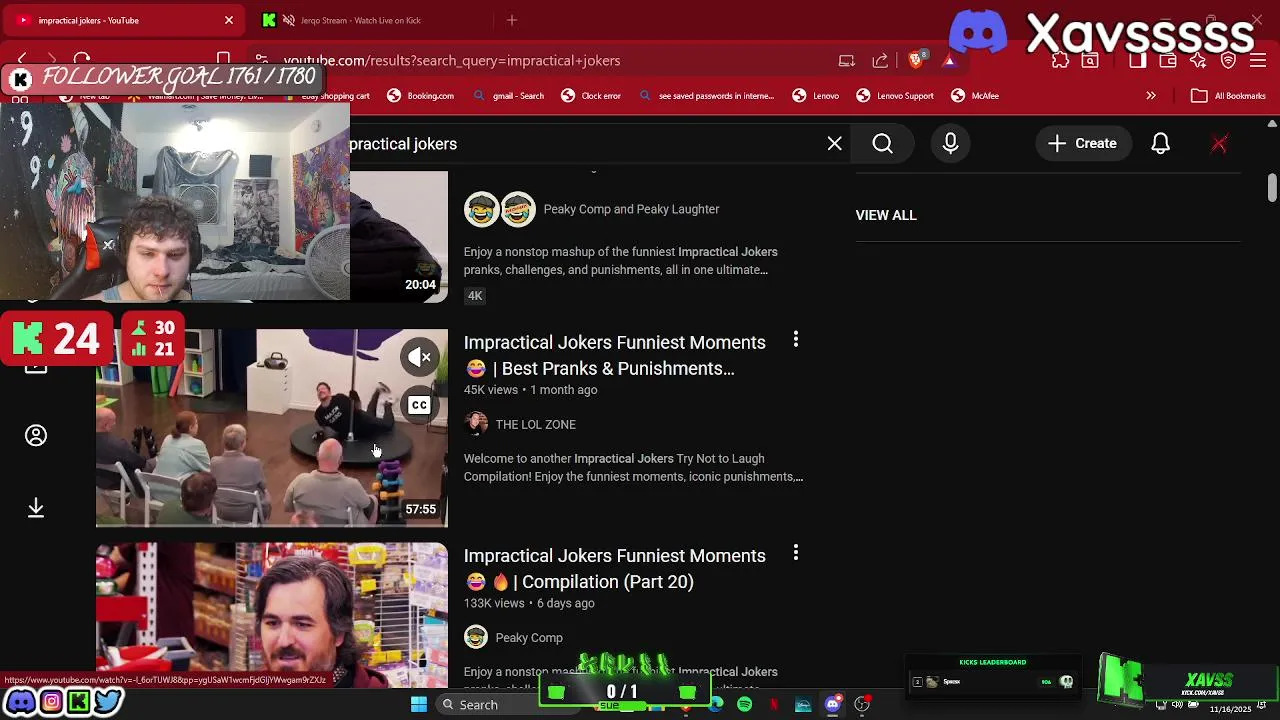The image size is (1280, 720).
Task: Open options menu for Compilation (Part 20) video
Action: [x=796, y=553]
